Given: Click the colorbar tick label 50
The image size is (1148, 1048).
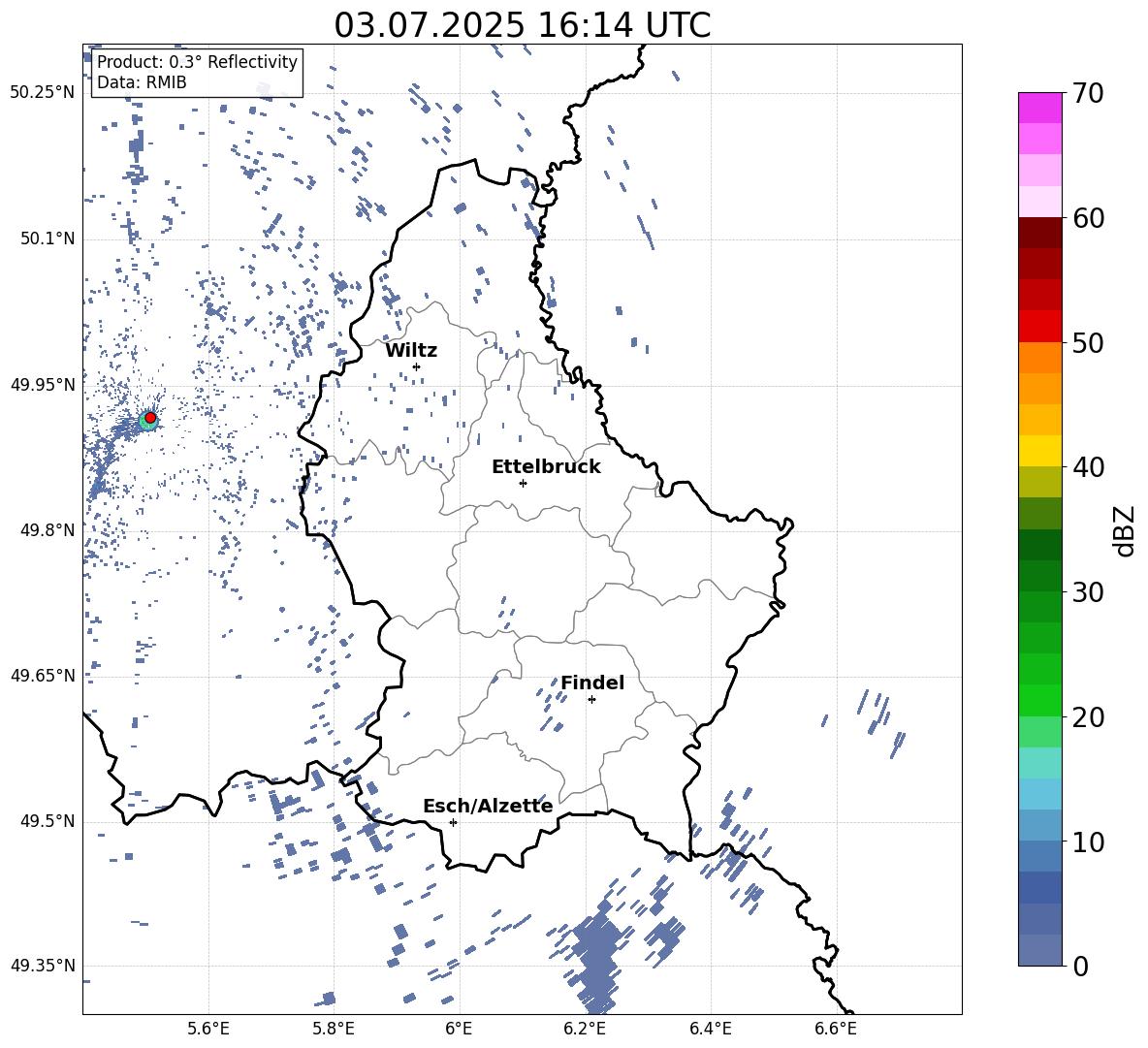Looking at the screenshot, I should [1088, 342].
